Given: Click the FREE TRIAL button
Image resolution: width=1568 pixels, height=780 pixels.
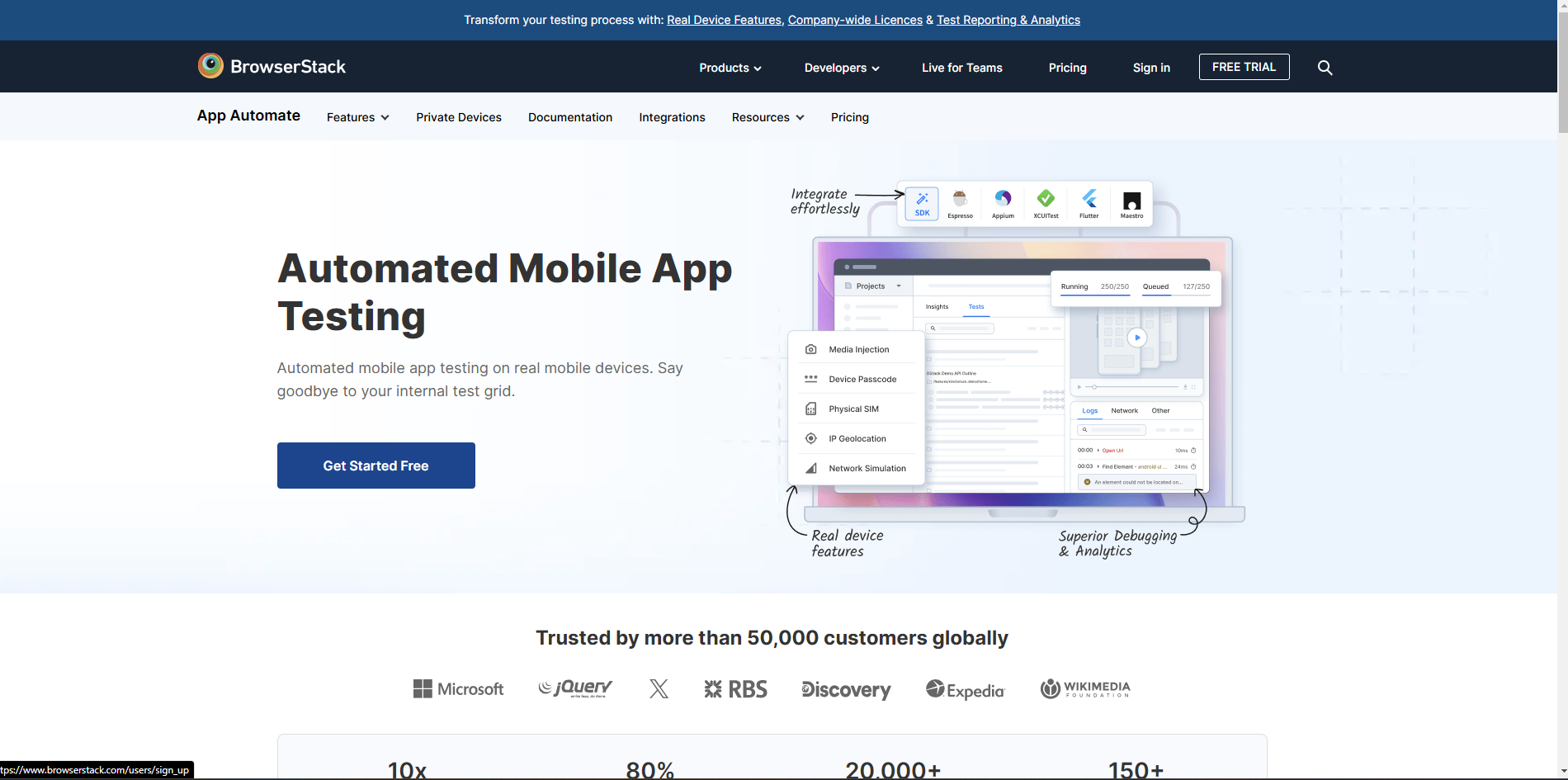Looking at the screenshot, I should click(1244, 67).
